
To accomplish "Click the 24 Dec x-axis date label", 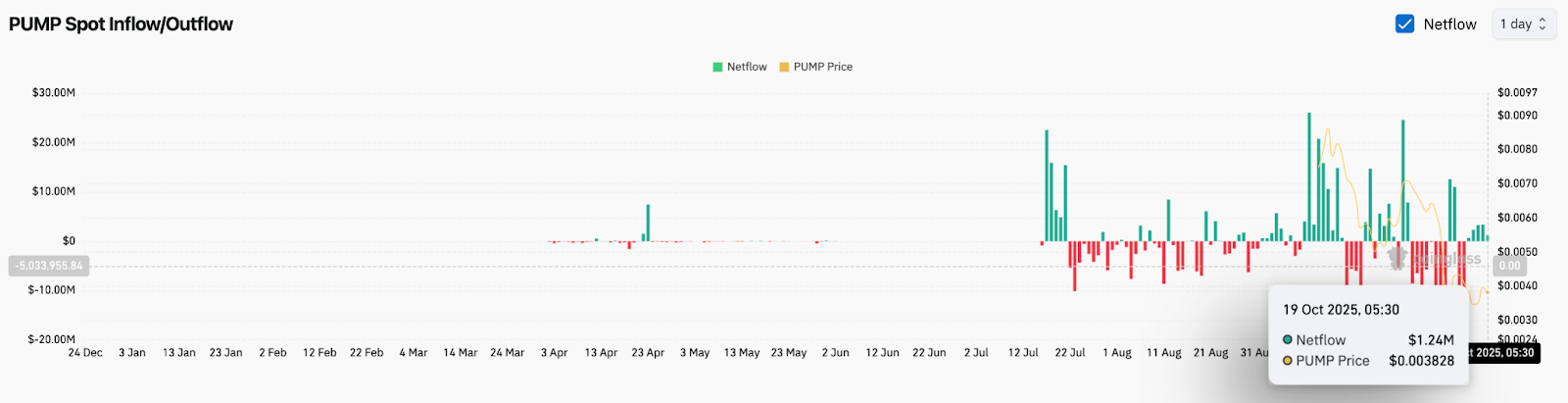I will tap(85, 353).
